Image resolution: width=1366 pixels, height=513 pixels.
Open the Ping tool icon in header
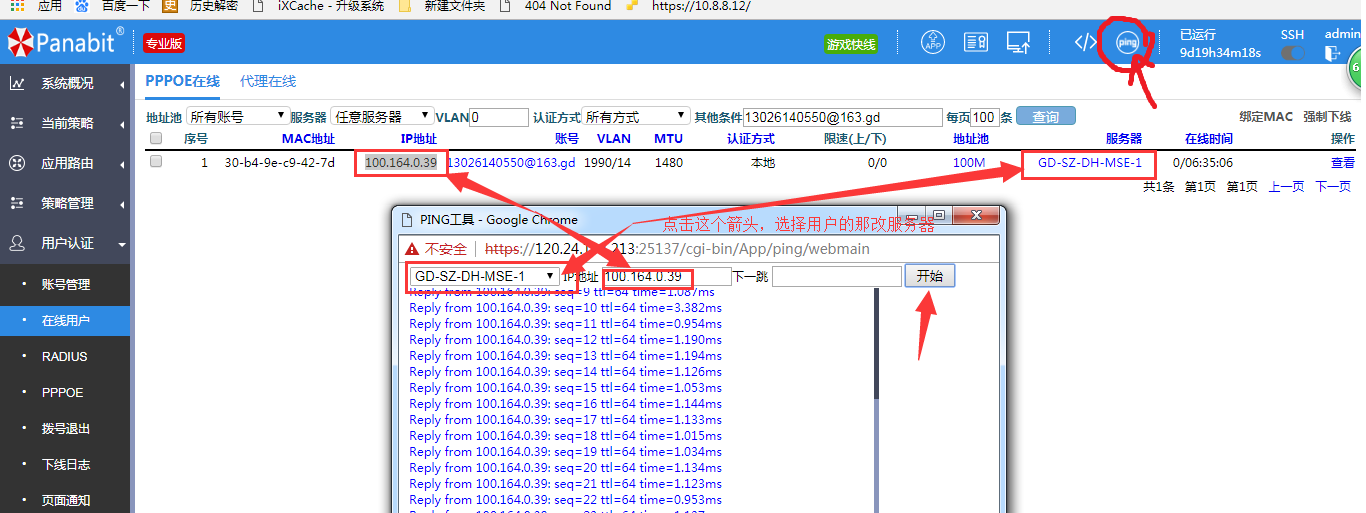coord(1127,42)
